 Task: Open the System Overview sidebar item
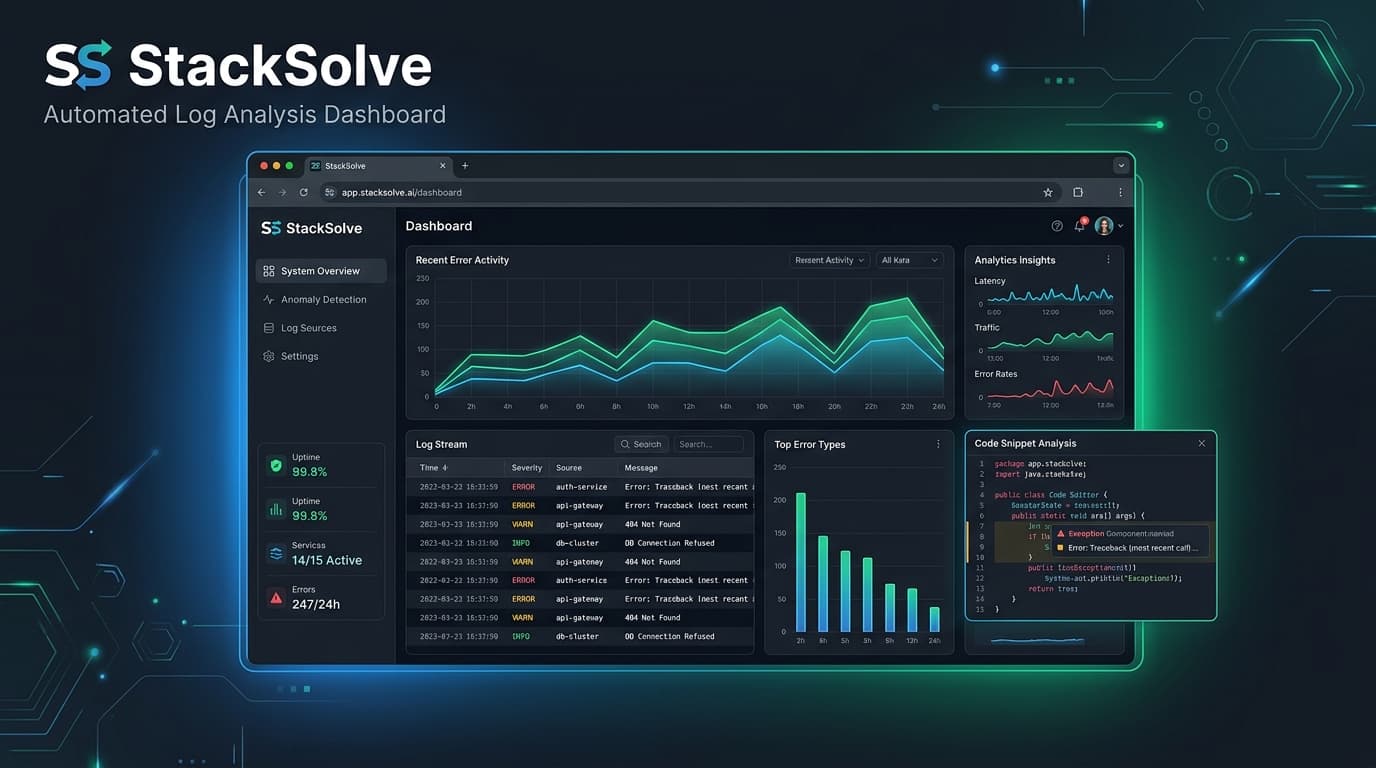[321, 271]
